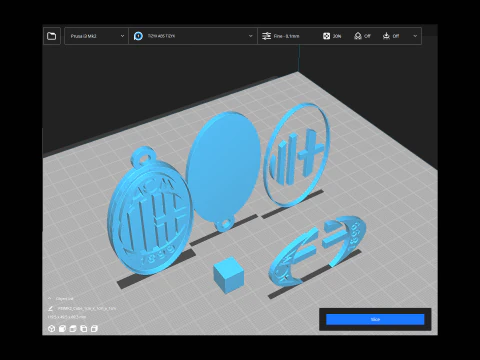The width and height of the screenshot is (480, 360).
Task: Click the extruder nozzle icon
Action: pos(138,36)
